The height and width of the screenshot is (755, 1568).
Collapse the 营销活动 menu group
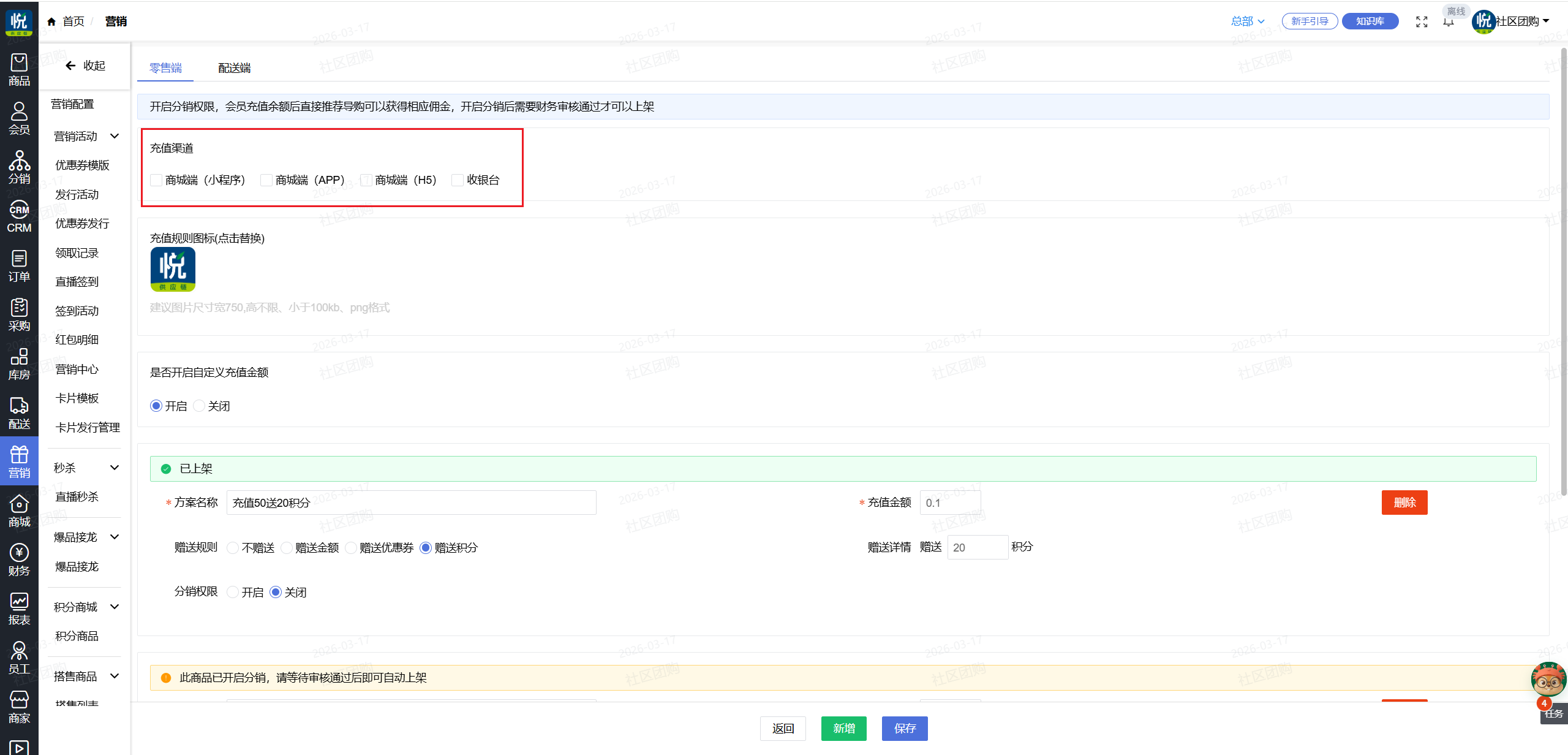tap(115, 136)
